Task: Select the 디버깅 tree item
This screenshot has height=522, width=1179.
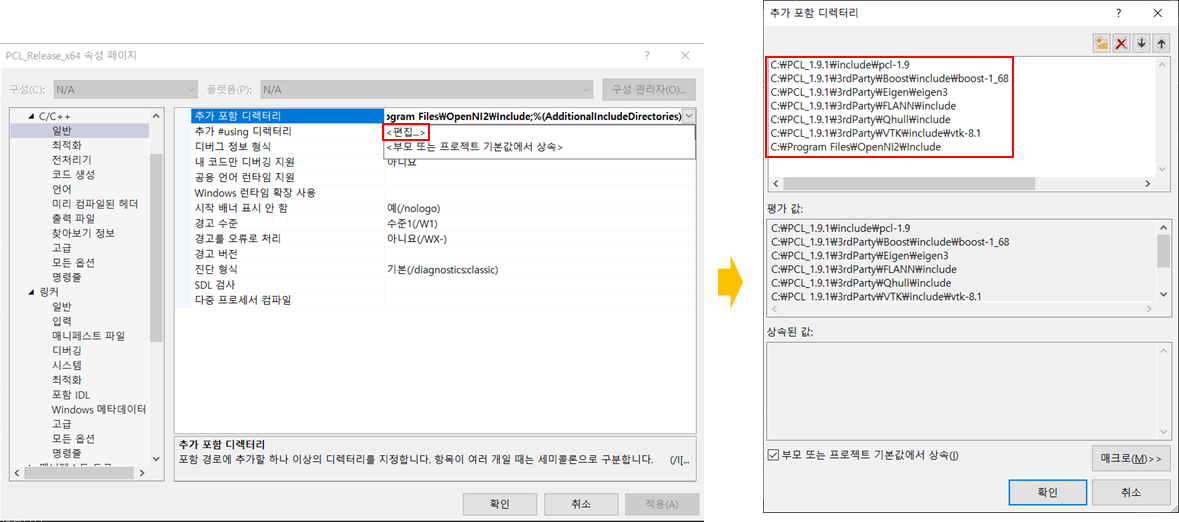Action: [67, 351]
